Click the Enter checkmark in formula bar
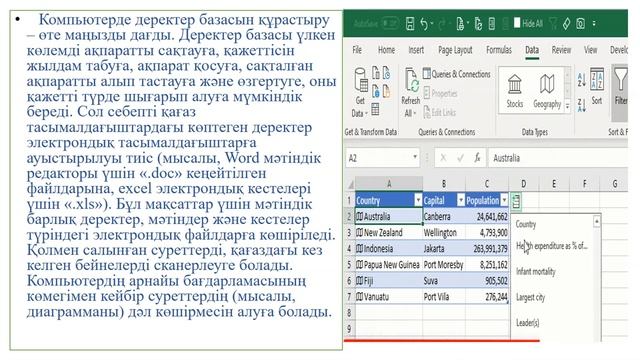The image size is (640, 360). (460, 158)
